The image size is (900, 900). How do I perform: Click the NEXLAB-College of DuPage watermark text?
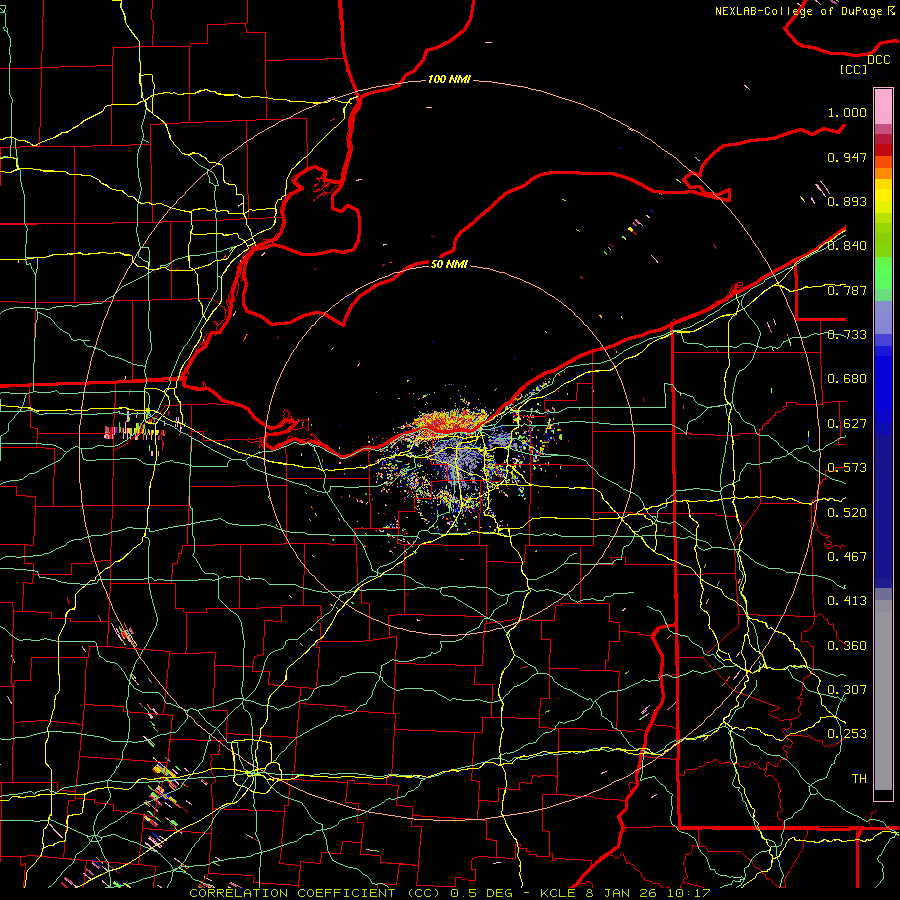(805, 11)
